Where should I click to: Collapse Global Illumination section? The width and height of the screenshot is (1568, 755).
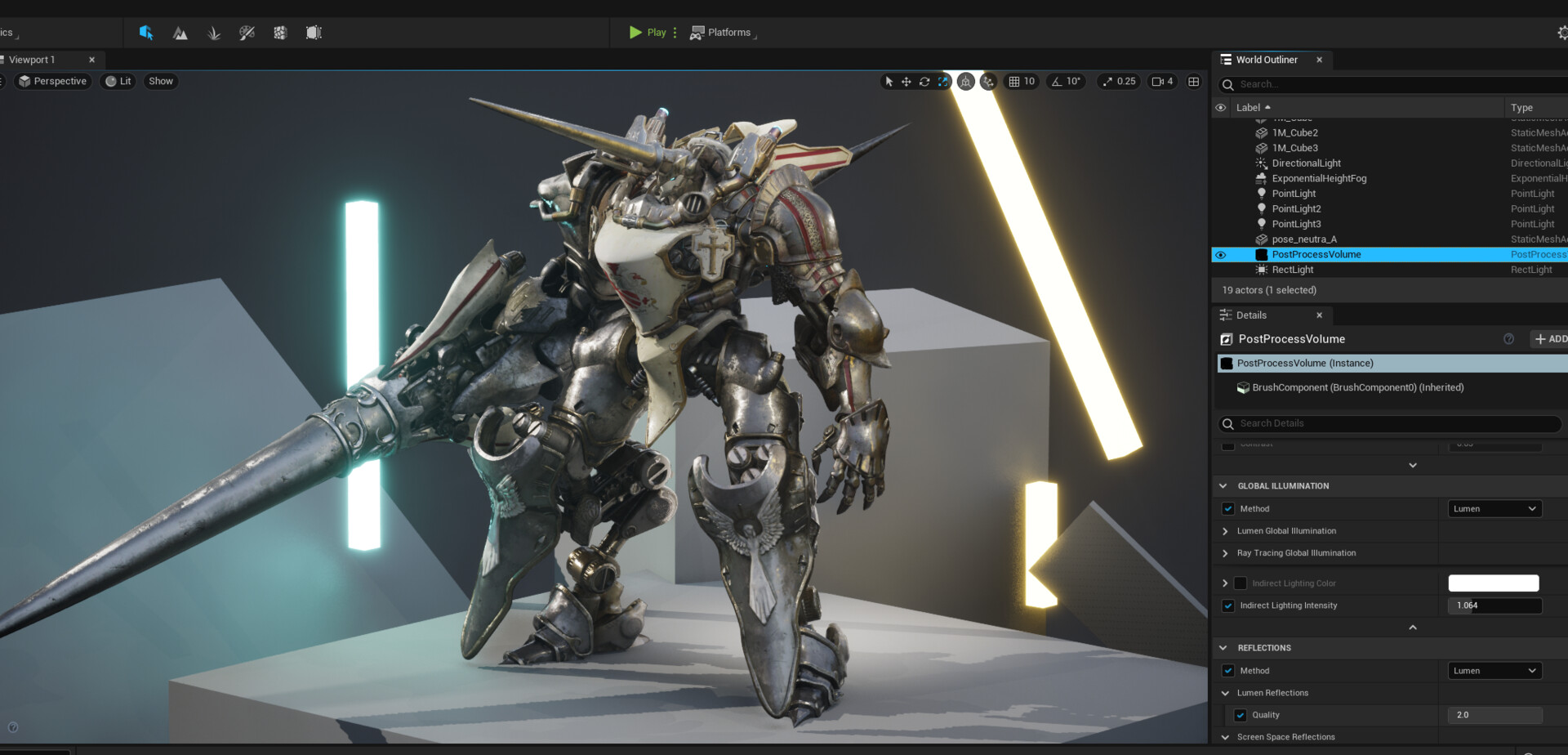(x=1223, y=486)
